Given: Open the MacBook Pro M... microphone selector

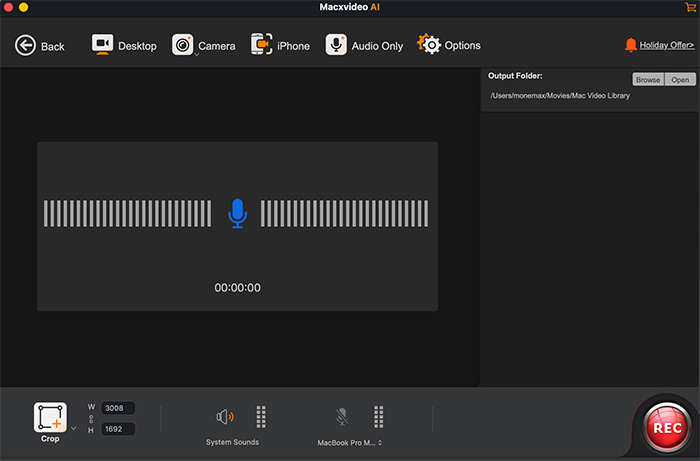Looking at the screenshot, I should pos(350,443).
